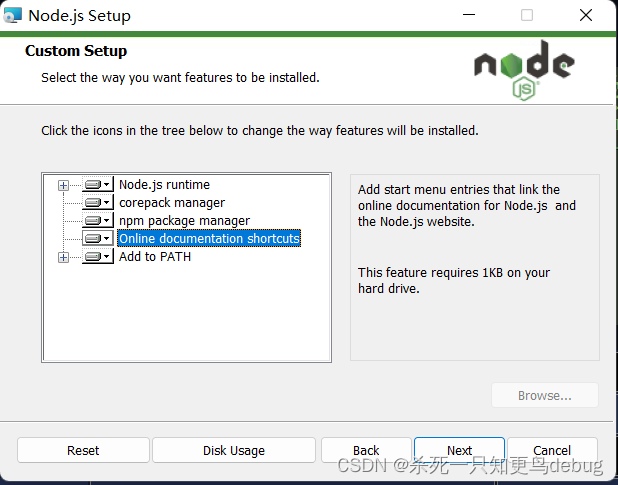Open install-mode icon for Online documentation shortcuts
Viewport: 618px width, 485px height.
point(98,238)
